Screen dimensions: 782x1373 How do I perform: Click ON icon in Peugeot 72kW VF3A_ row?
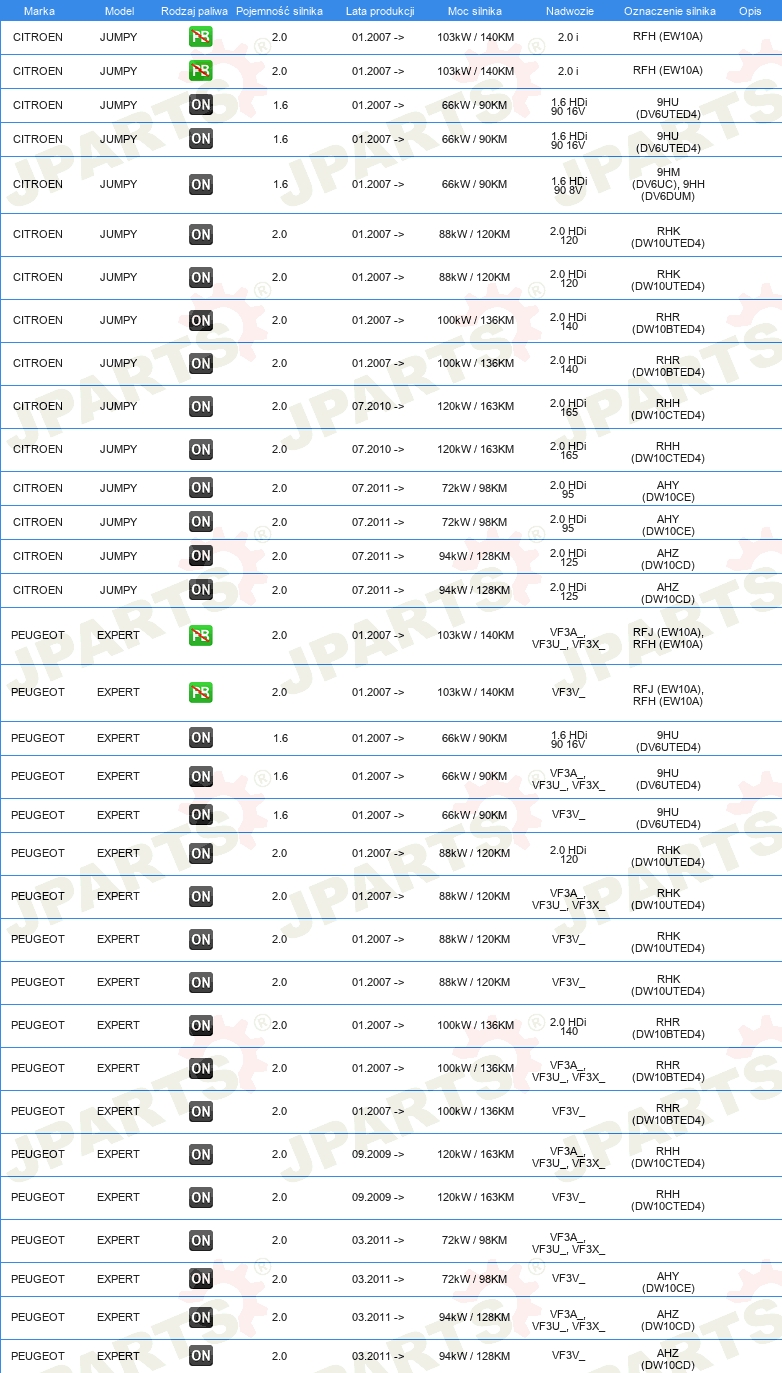(x=201, y=1240)
